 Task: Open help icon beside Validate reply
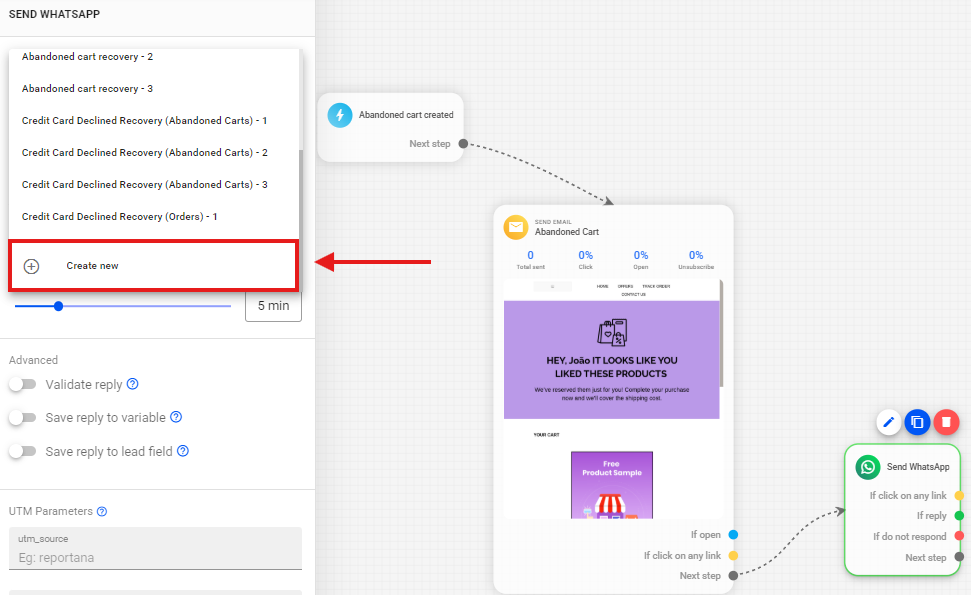pos(132,384)
